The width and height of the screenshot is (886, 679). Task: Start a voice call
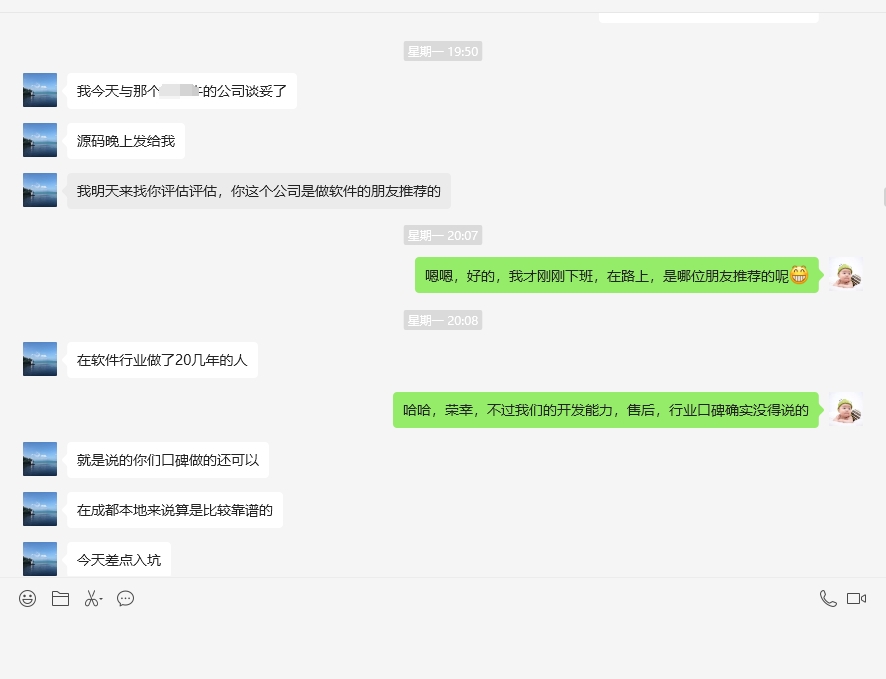[827, 599]
